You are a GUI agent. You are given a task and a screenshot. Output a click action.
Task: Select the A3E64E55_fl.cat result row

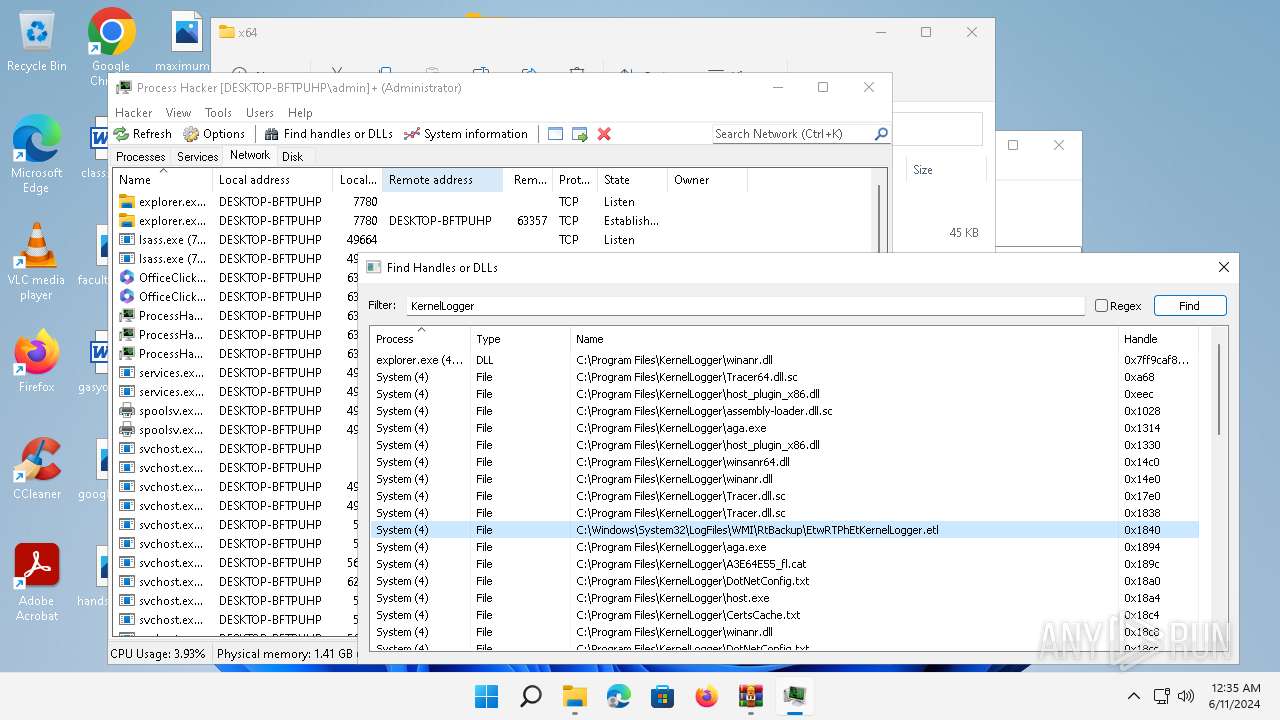point(784,564)
